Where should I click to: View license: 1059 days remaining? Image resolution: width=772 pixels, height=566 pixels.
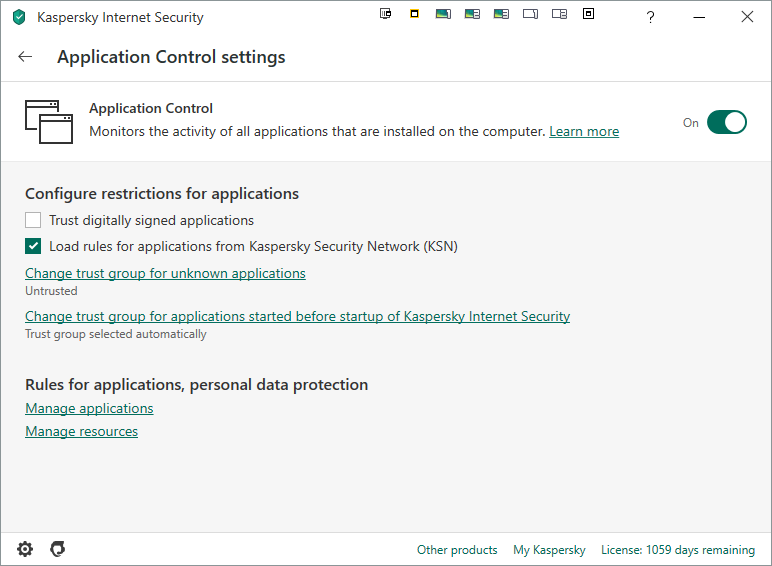tap(678, 550)
